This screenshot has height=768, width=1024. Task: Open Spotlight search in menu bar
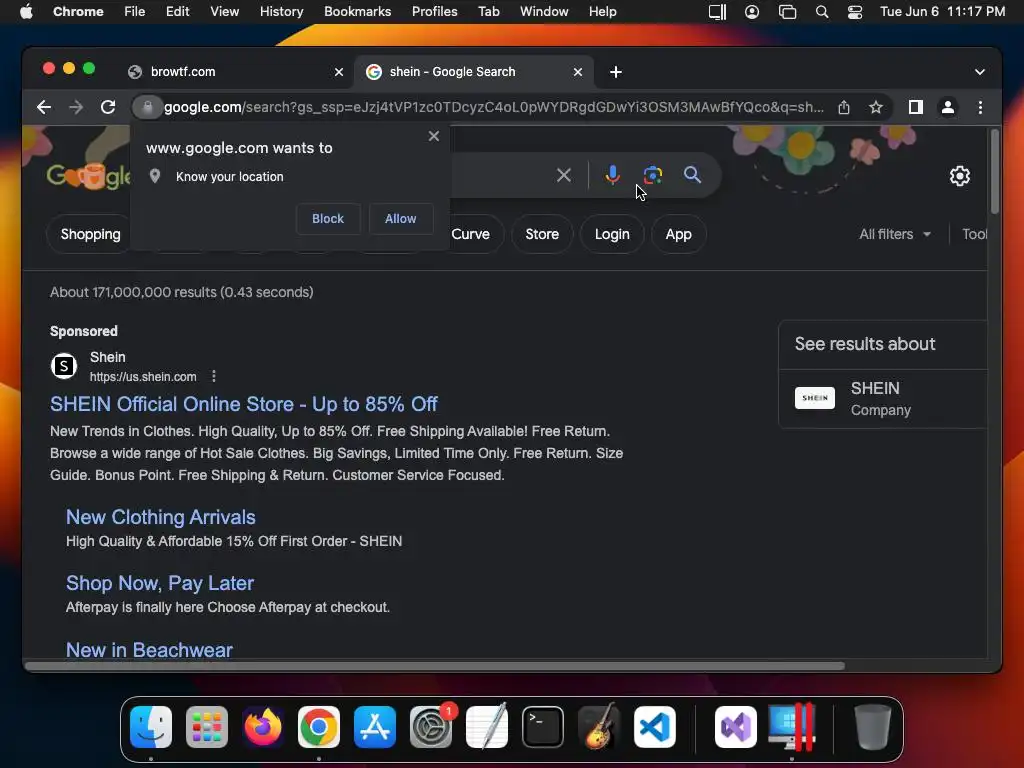pos(822,12)
